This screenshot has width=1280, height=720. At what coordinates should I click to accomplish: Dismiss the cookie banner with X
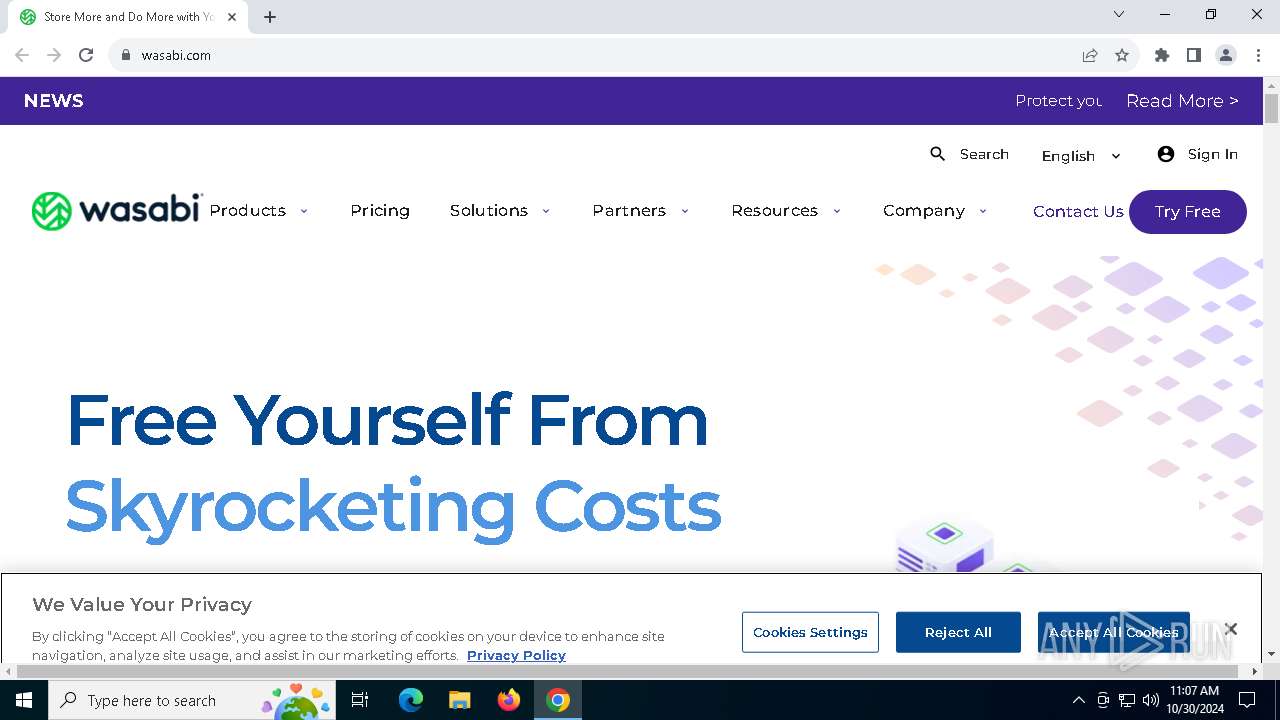click(1231, 629)
